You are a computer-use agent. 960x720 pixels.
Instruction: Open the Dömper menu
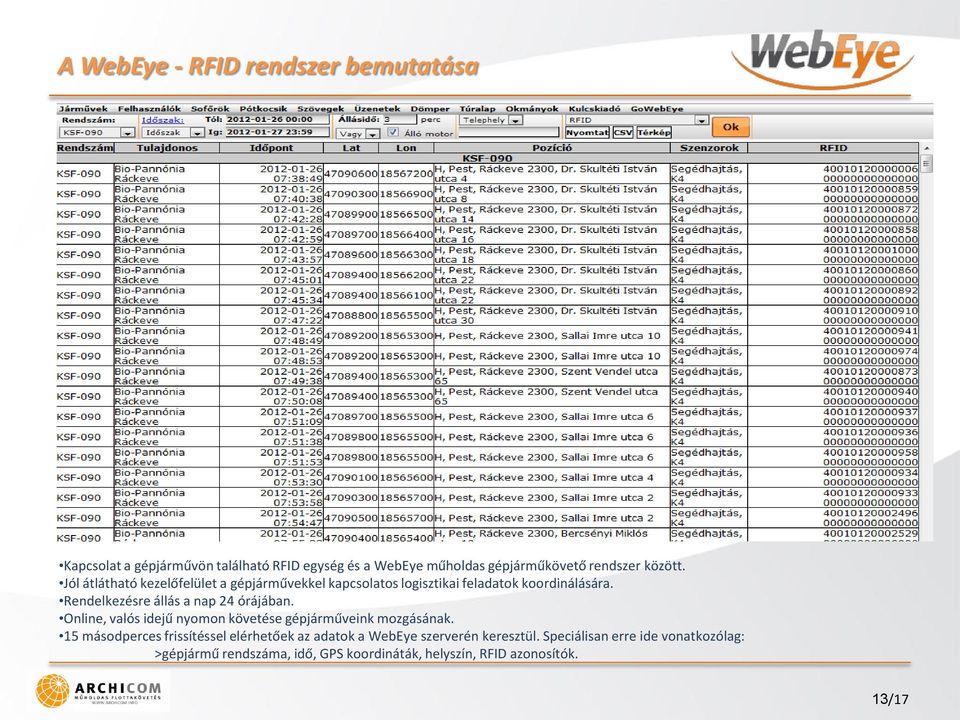point(430,109)
